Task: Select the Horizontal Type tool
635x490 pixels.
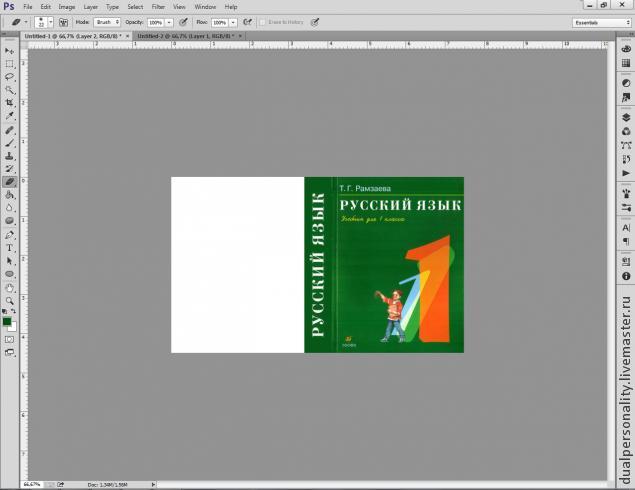Action: (10, 247)
